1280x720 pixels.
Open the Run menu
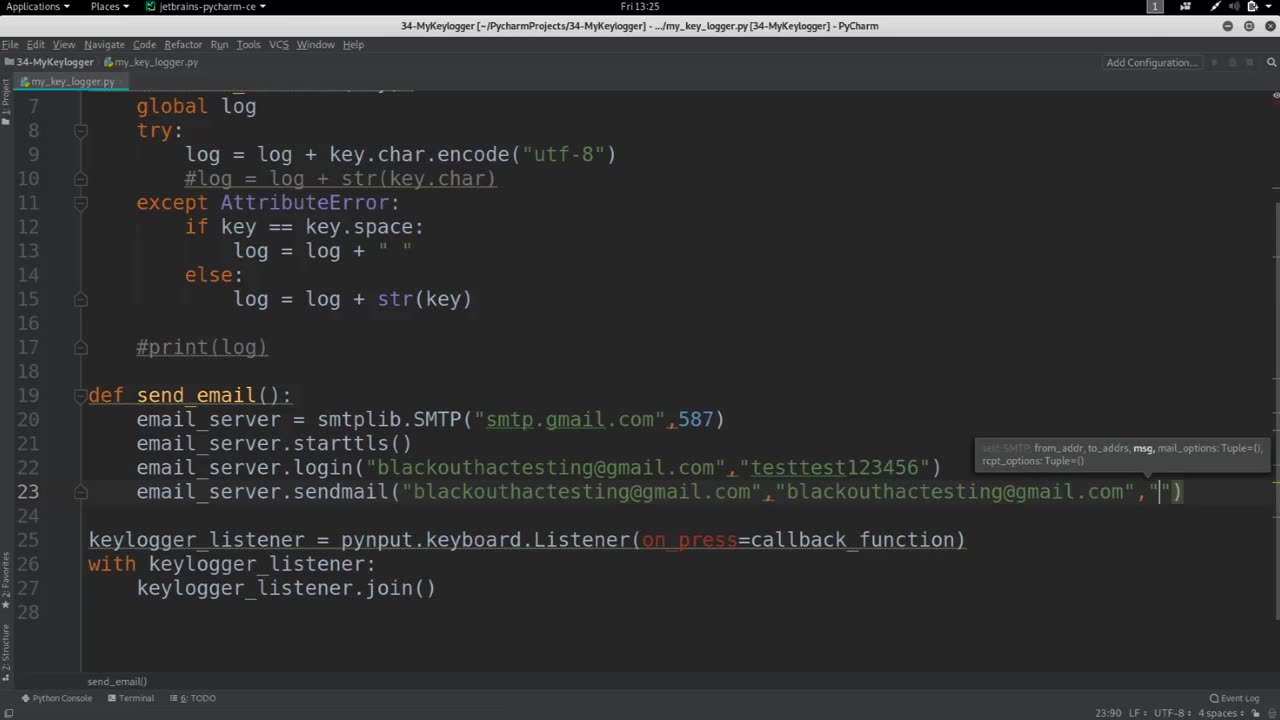pyautogui.click(x=219, y=44)
